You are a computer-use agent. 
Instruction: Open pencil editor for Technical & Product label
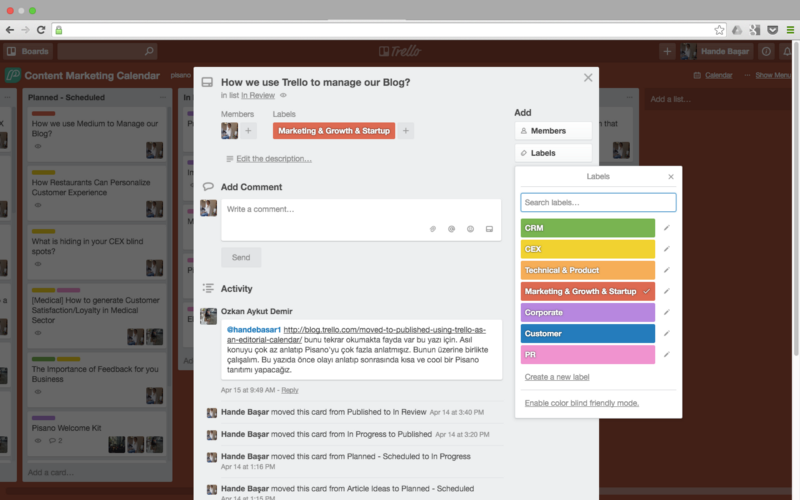click(x=666, y=270)
